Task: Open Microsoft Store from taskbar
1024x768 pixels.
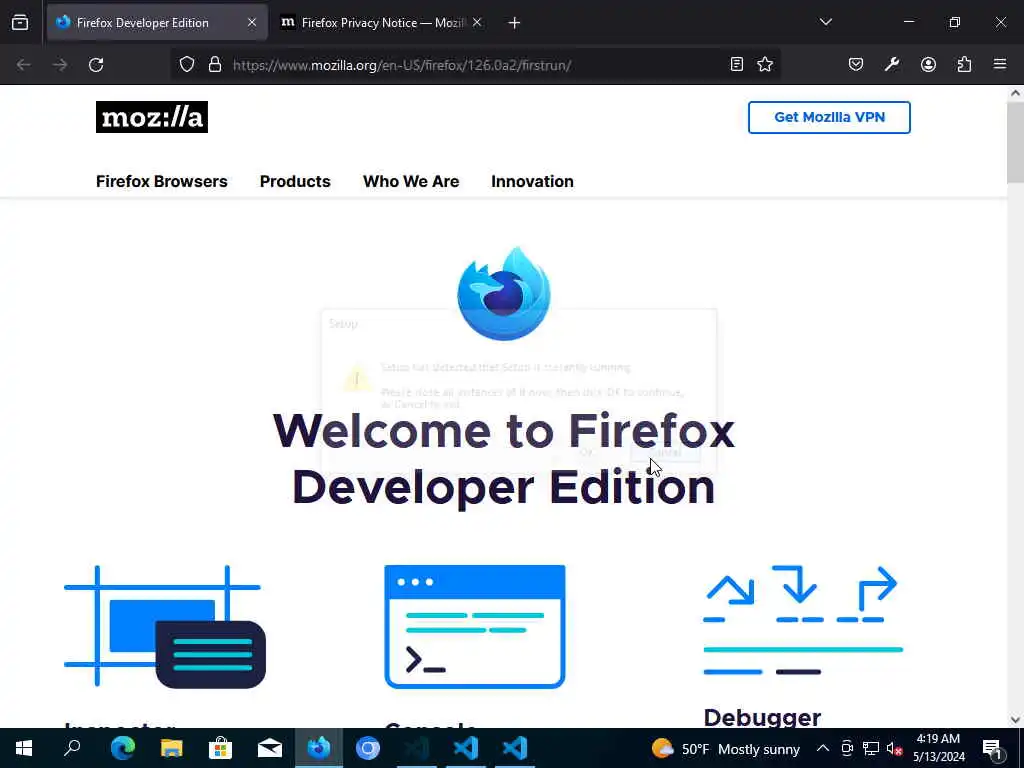Action: tap(221, 748)
